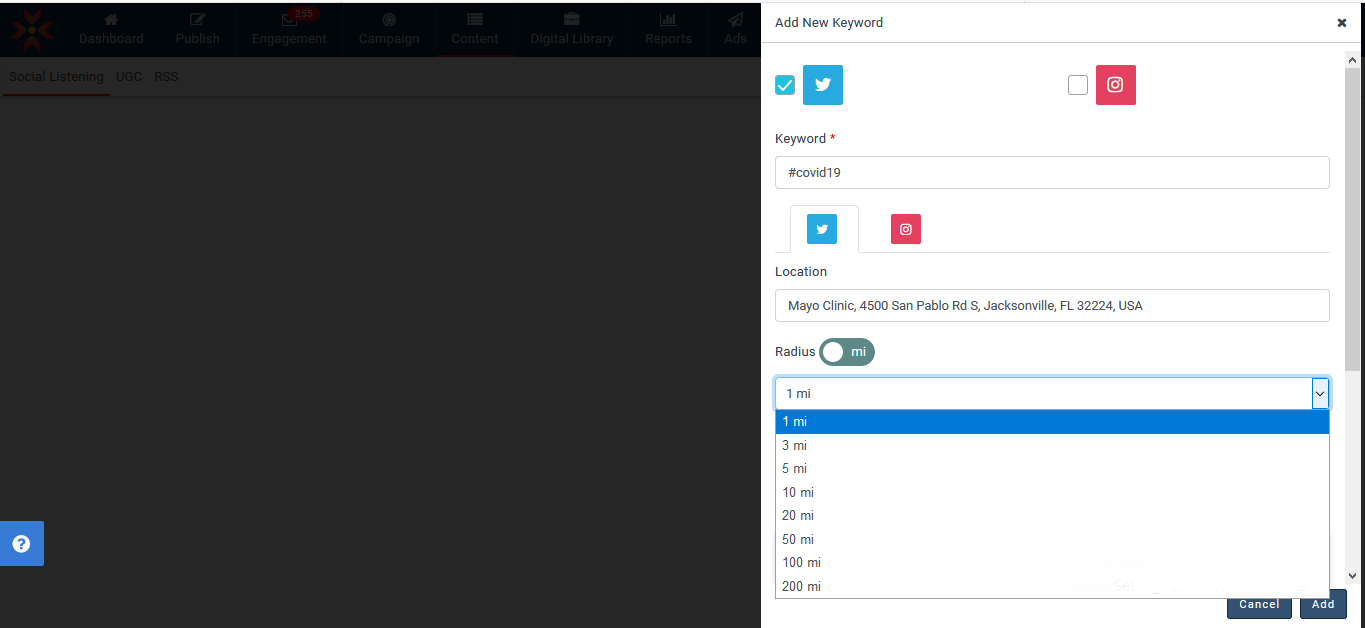The height and width of the screenshot is (628, 1365).
Task: Switch to the Instagram settings tab icon
Action: point(905,229)
